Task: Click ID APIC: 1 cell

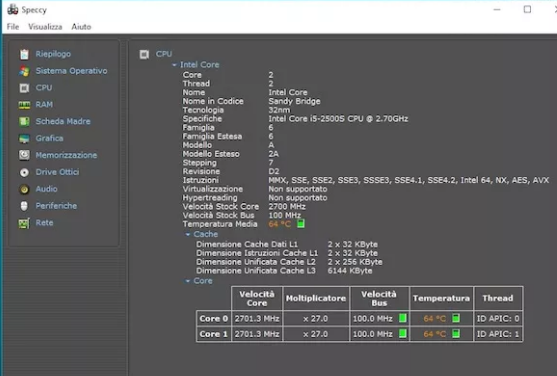Action: pos(498,334)
